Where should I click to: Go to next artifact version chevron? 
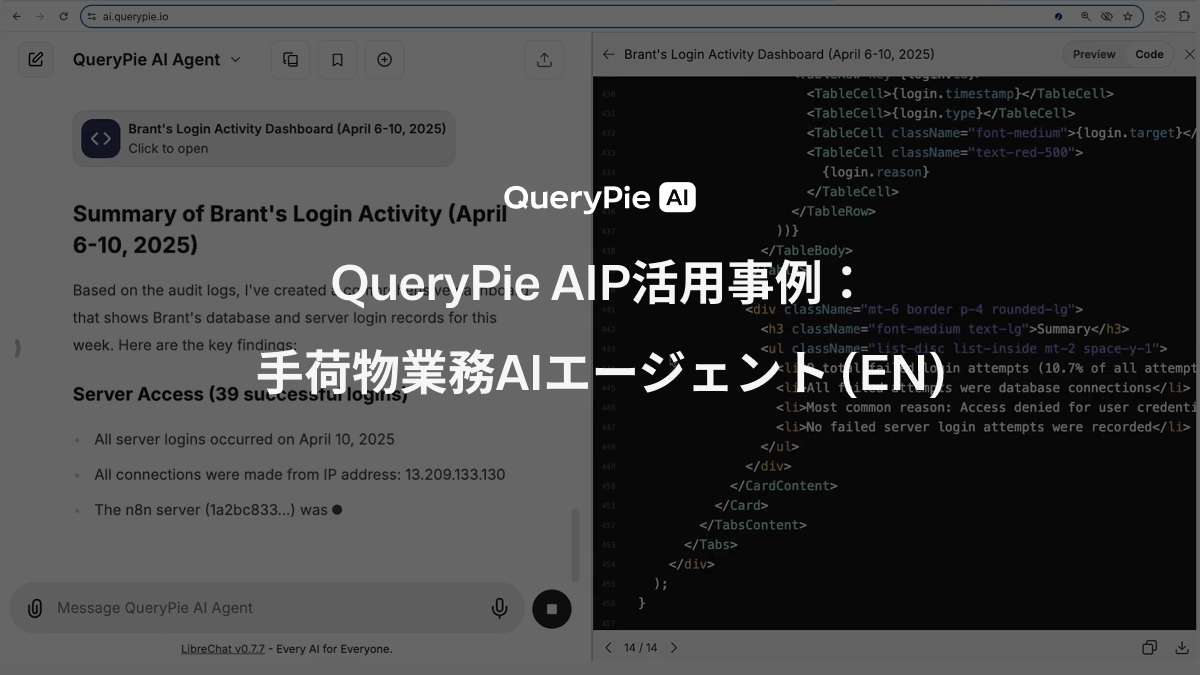point(673,648)
